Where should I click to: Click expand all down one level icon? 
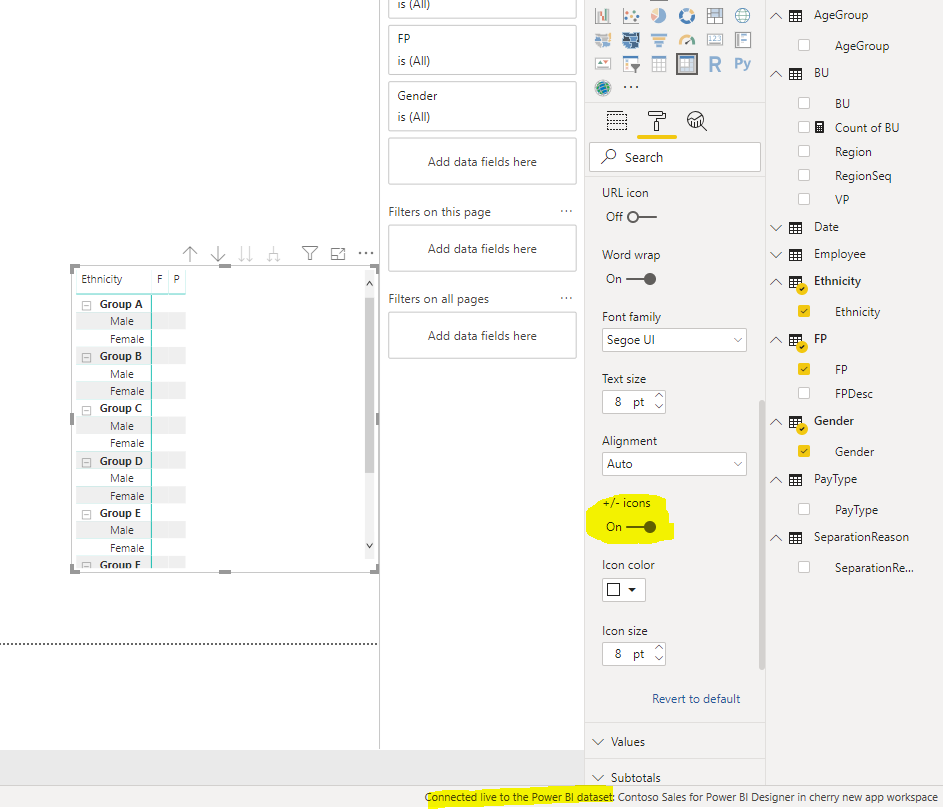point(274,254)
